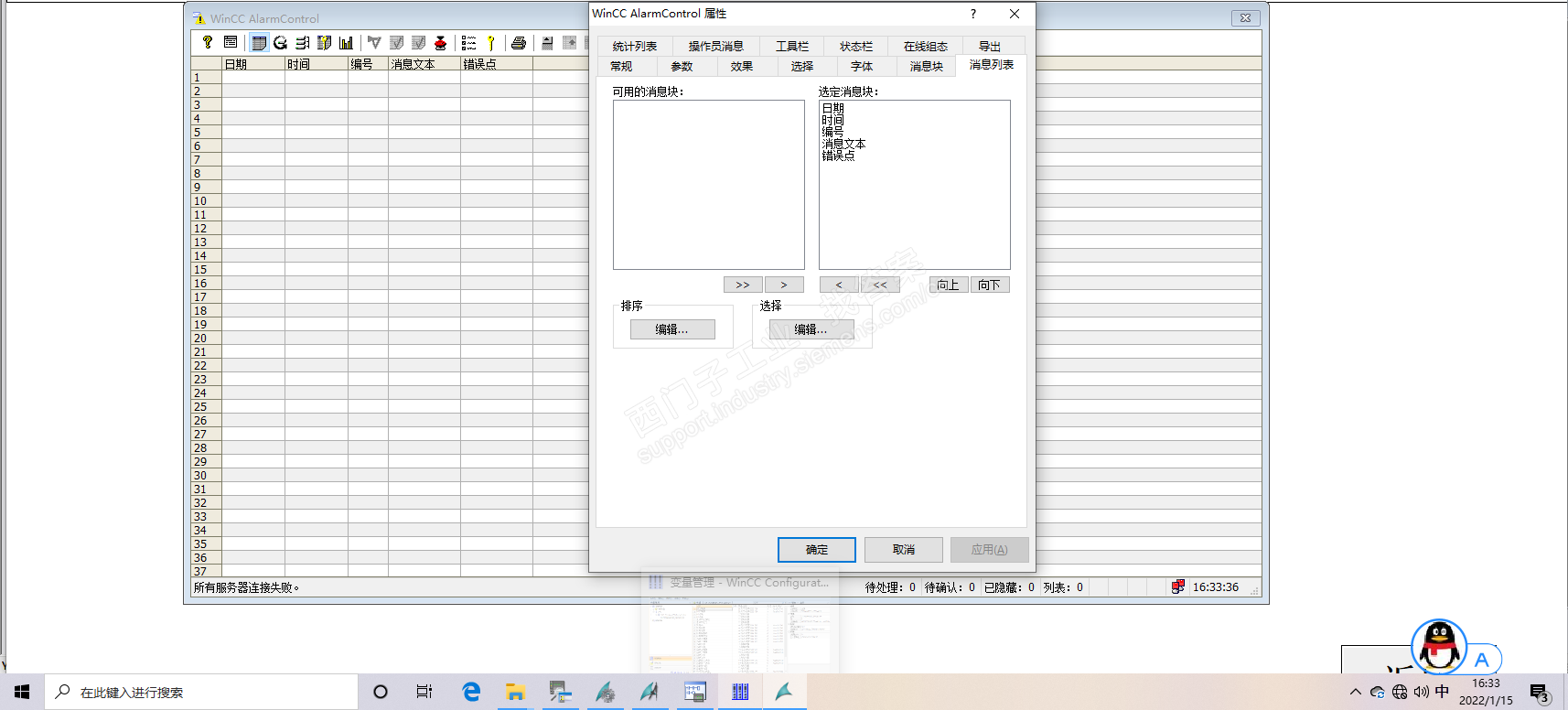Select 日期 in the selected message blocks list
This screenshot has width=1568, height=710.
pos(832,108)
